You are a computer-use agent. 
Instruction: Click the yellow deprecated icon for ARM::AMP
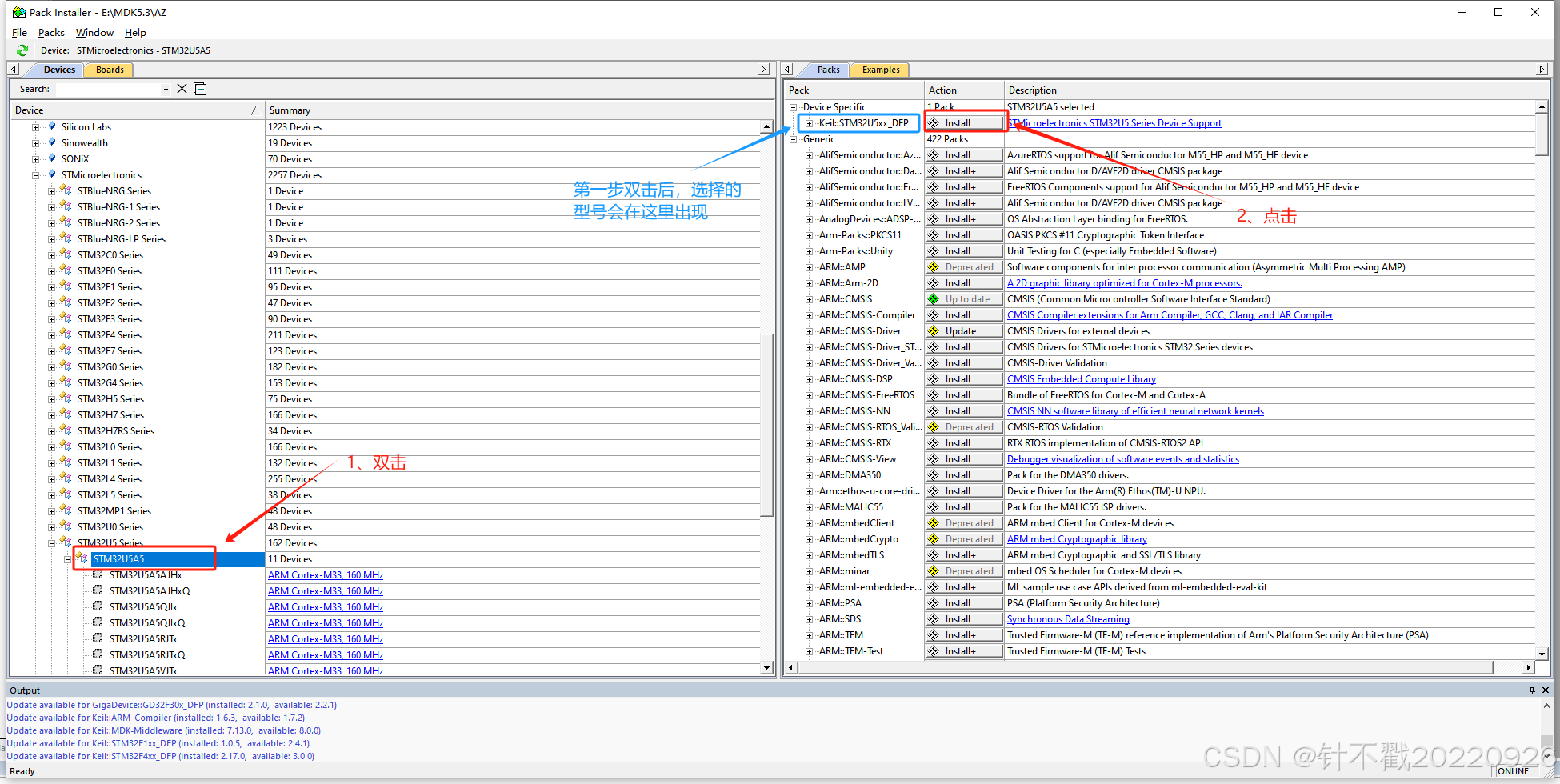(x=934, y=267)
